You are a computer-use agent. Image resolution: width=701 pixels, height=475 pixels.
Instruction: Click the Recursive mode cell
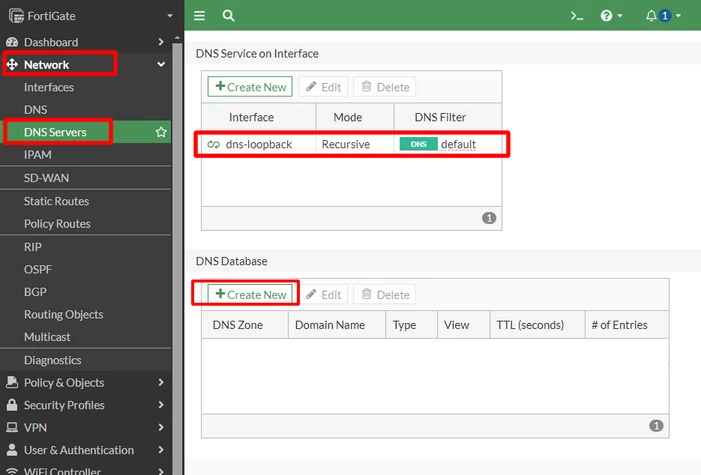(346, 144)
